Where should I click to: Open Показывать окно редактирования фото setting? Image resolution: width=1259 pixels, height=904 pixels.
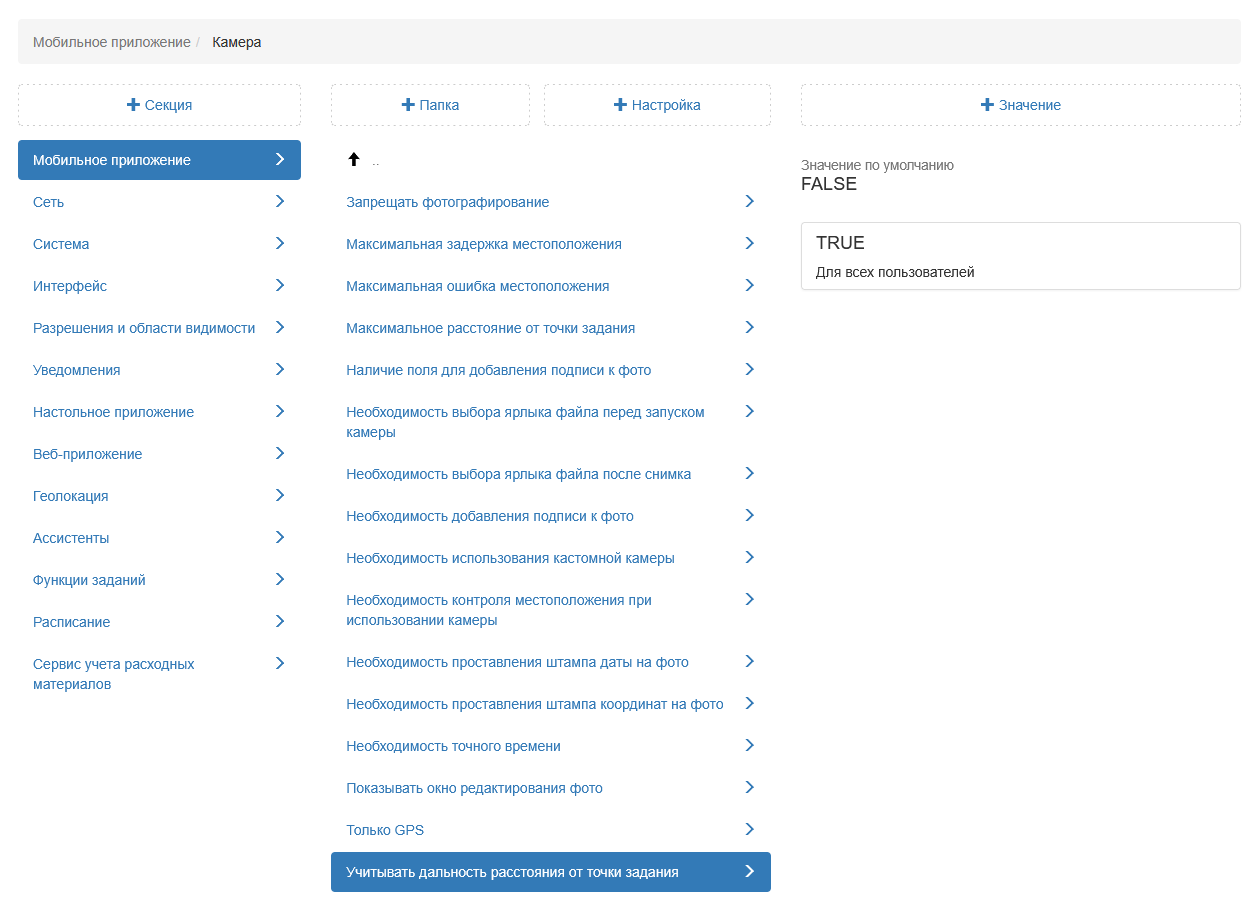tap(474, 788)
